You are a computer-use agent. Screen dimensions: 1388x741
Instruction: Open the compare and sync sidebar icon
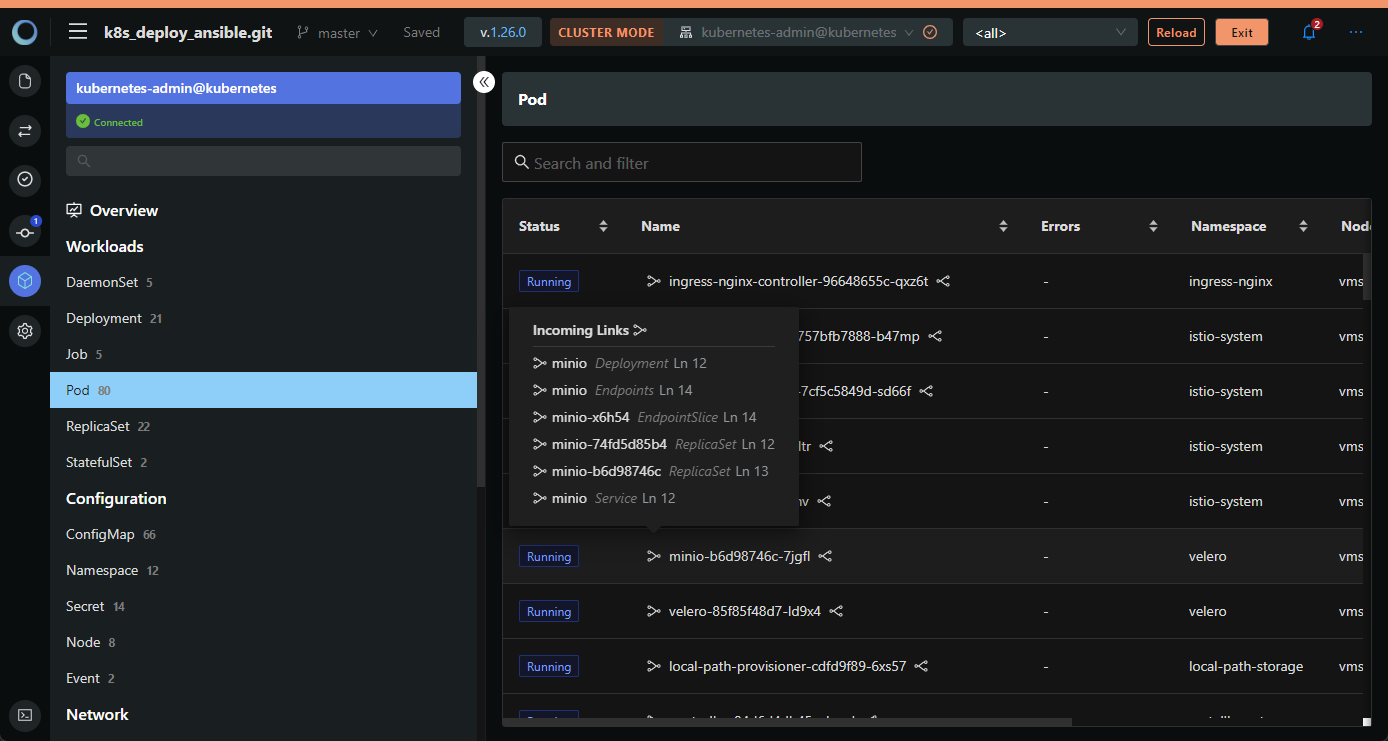[25, 130]
